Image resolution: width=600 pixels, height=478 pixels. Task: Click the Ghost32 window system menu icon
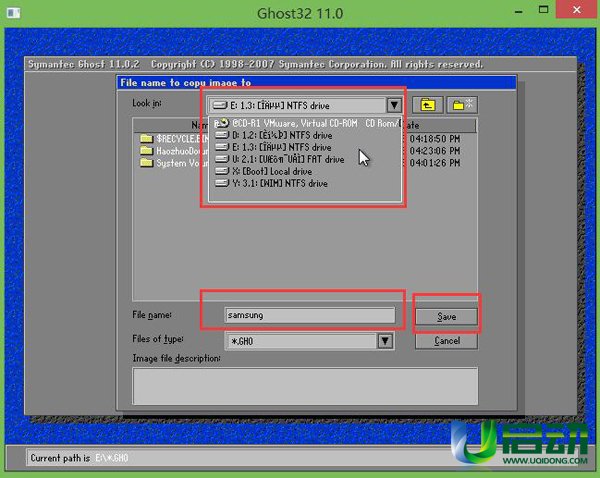(13, 13)
